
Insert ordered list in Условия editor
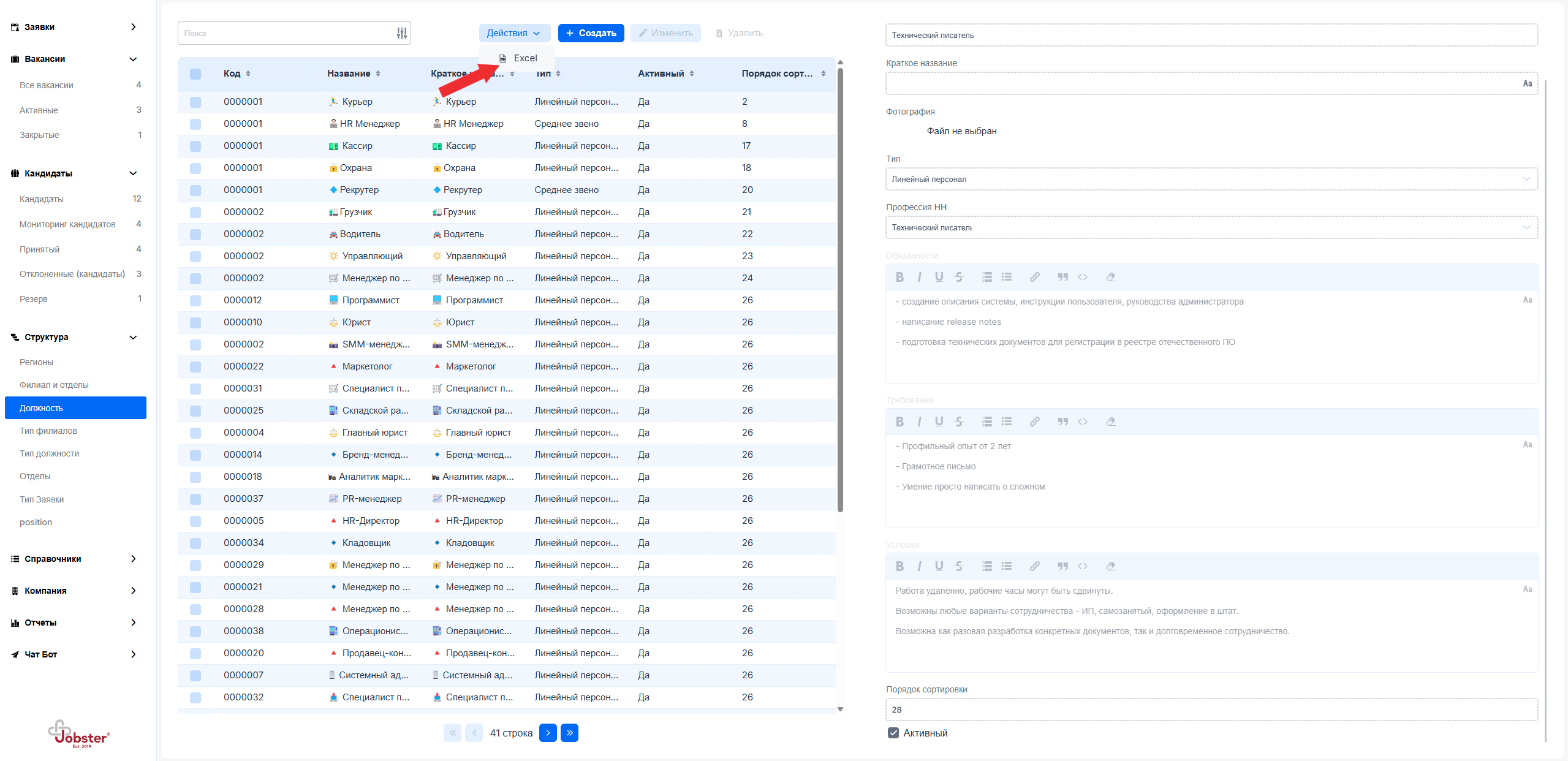click(x=987, y=566)
